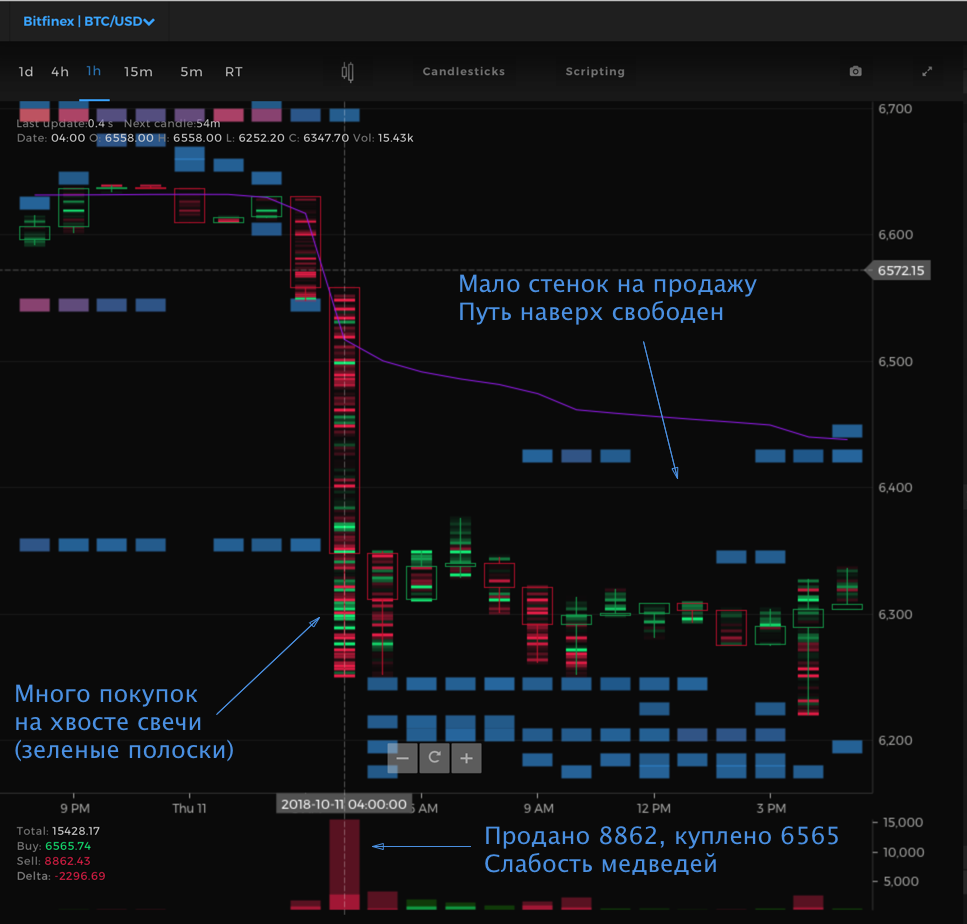Image resolution: width=967 pixels, height=924 pixels.
Task: Click the Vol: 15.43k readout
Action: (x=383, y=138)
